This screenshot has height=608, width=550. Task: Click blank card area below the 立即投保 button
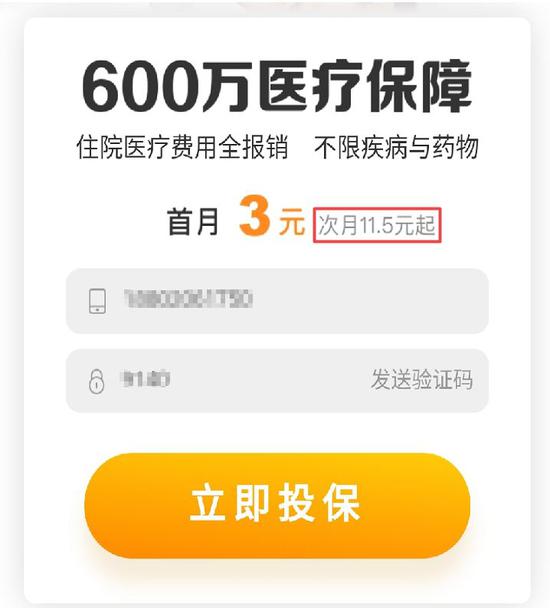277,582
